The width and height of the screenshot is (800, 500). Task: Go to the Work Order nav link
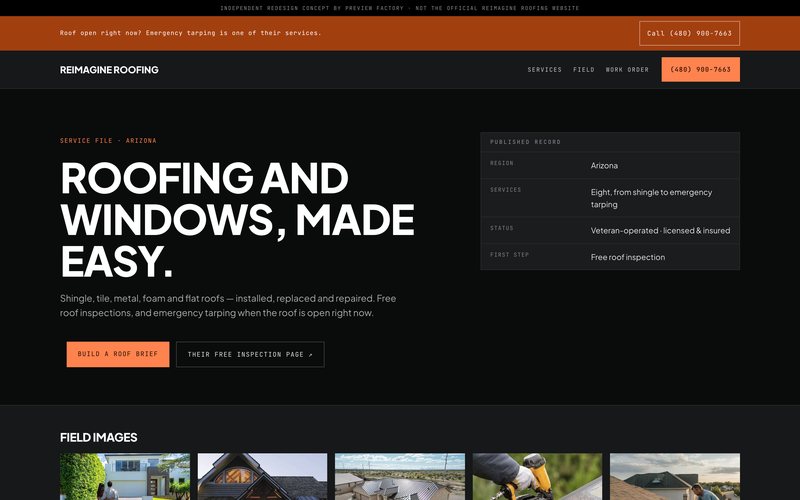tap(627, 69)
